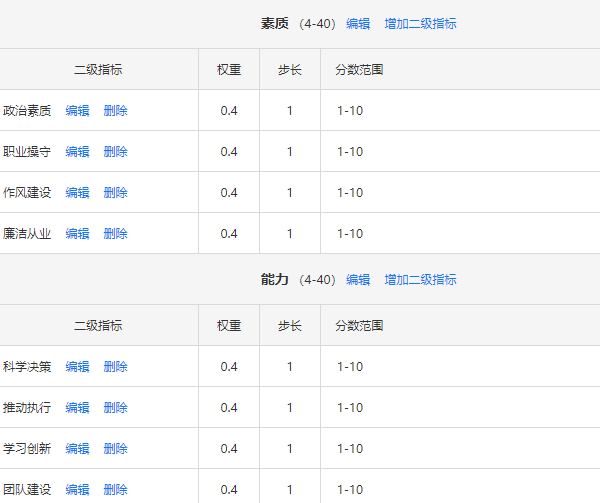The height and width of the screenshot is (503, 600).
Task: Edit the 作风建设 indicator
Action: tap(77, 192)
